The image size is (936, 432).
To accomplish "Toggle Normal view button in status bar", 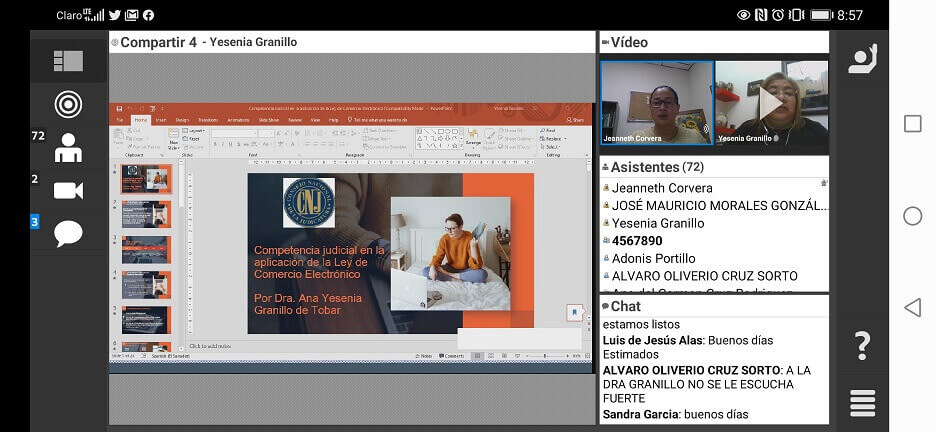I will pos(477,356).
